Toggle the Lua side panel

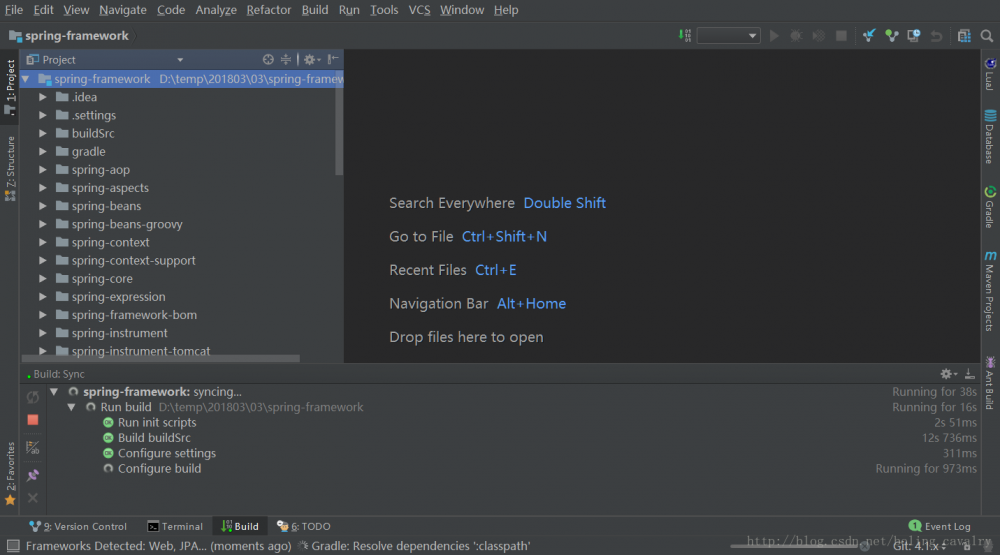(990, 74)
